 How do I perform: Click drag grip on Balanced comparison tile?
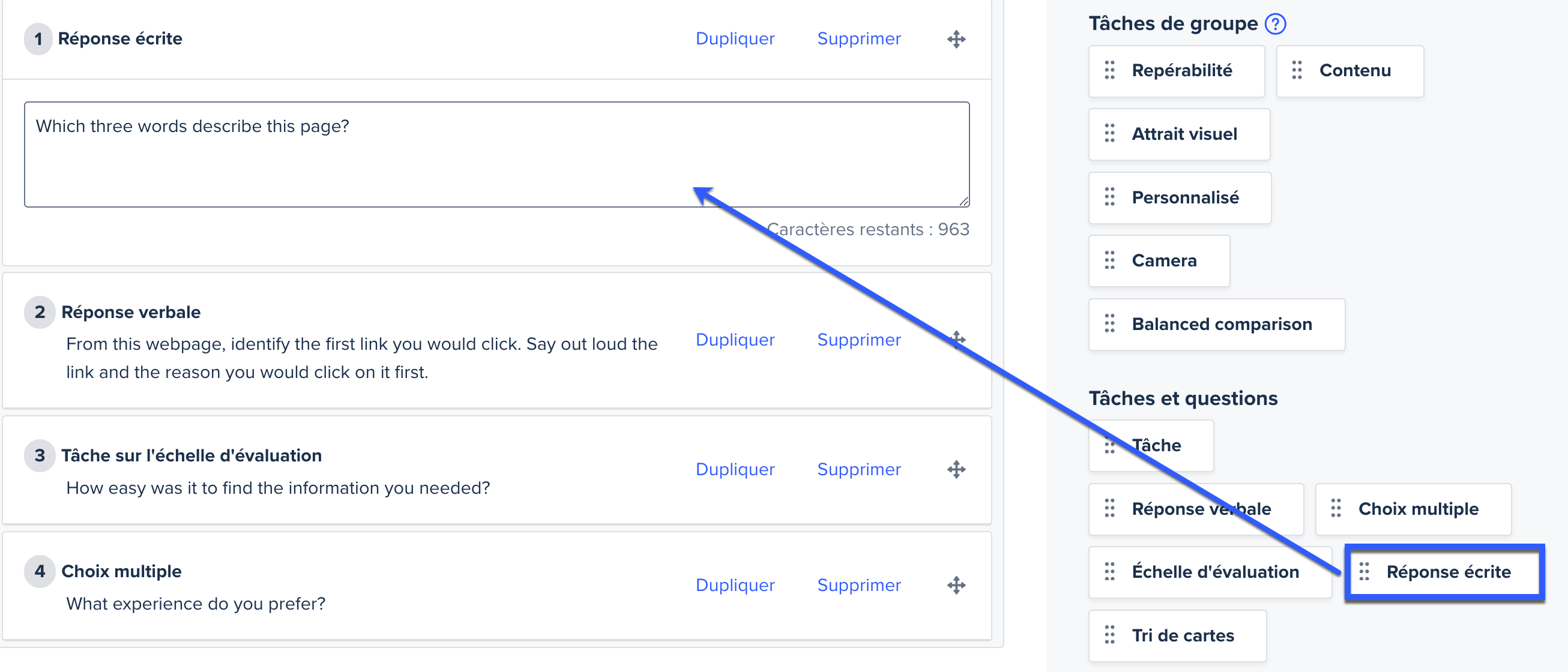[1109, 324]
